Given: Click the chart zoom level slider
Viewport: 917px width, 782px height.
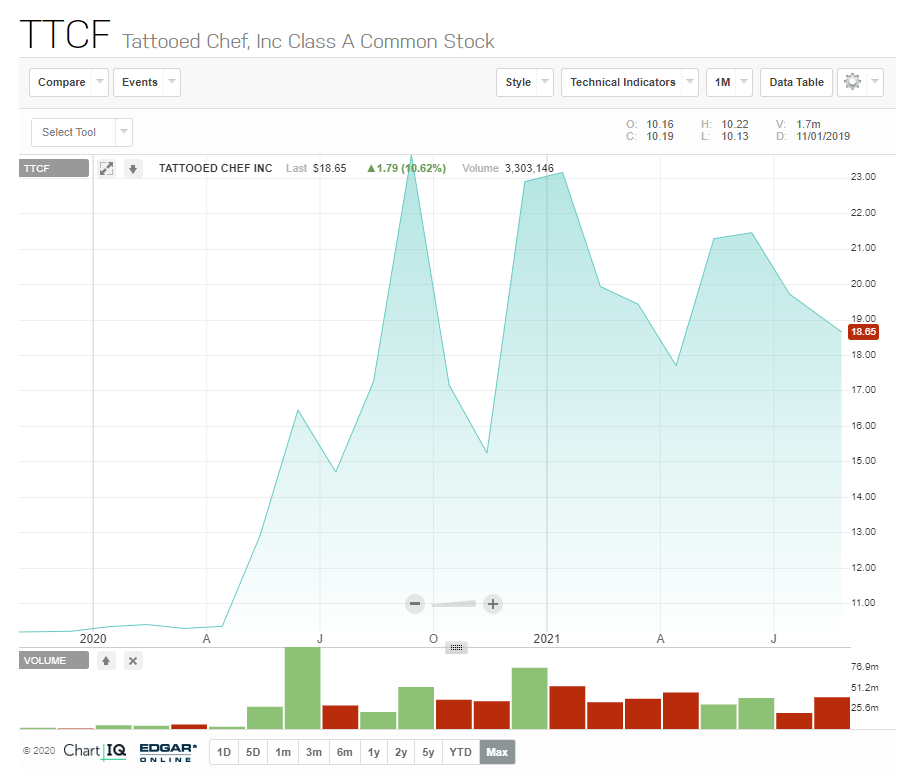Looking at the screenshot, I should (454, 604).
